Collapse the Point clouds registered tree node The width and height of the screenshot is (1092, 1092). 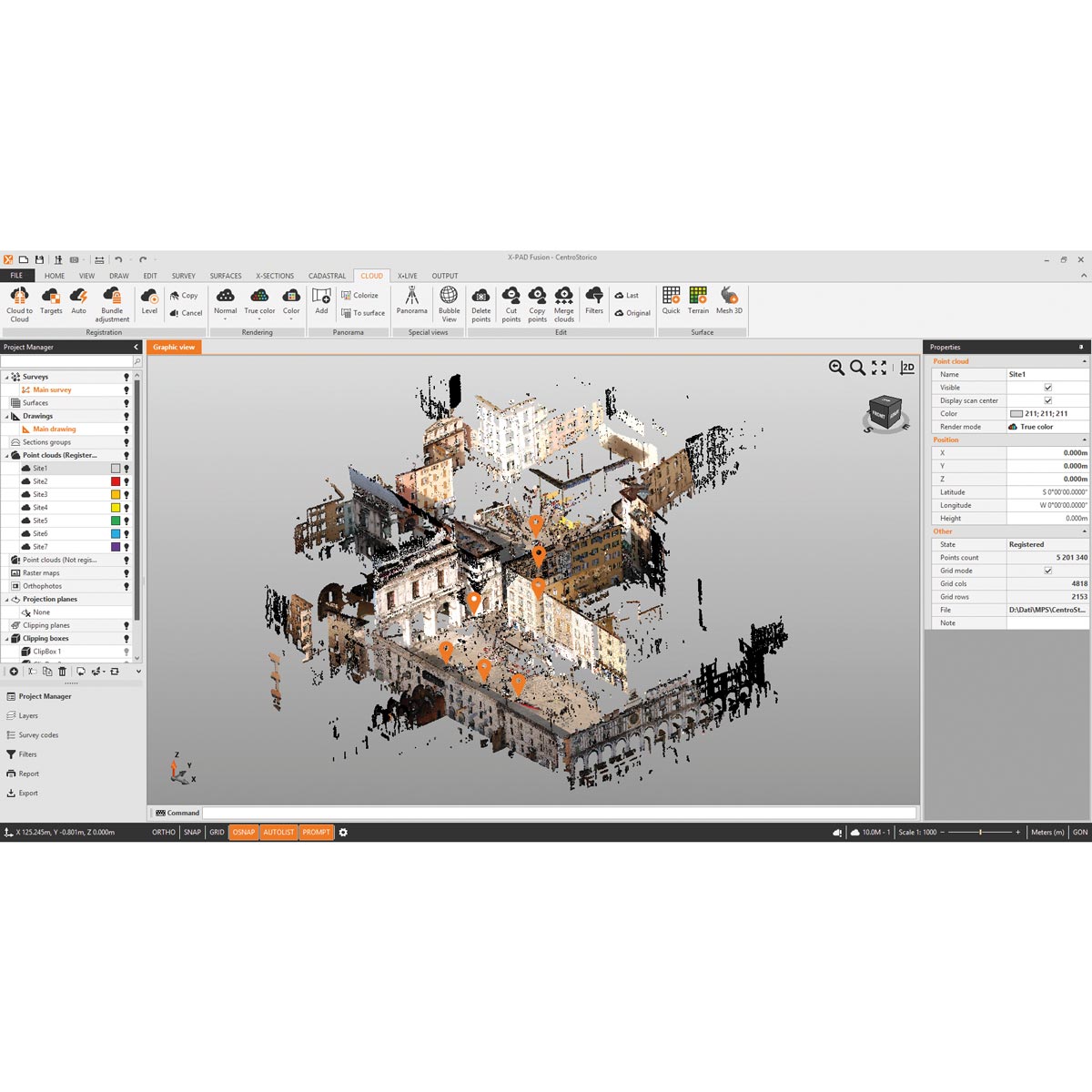pyautogui.click(x=7, y=455)
